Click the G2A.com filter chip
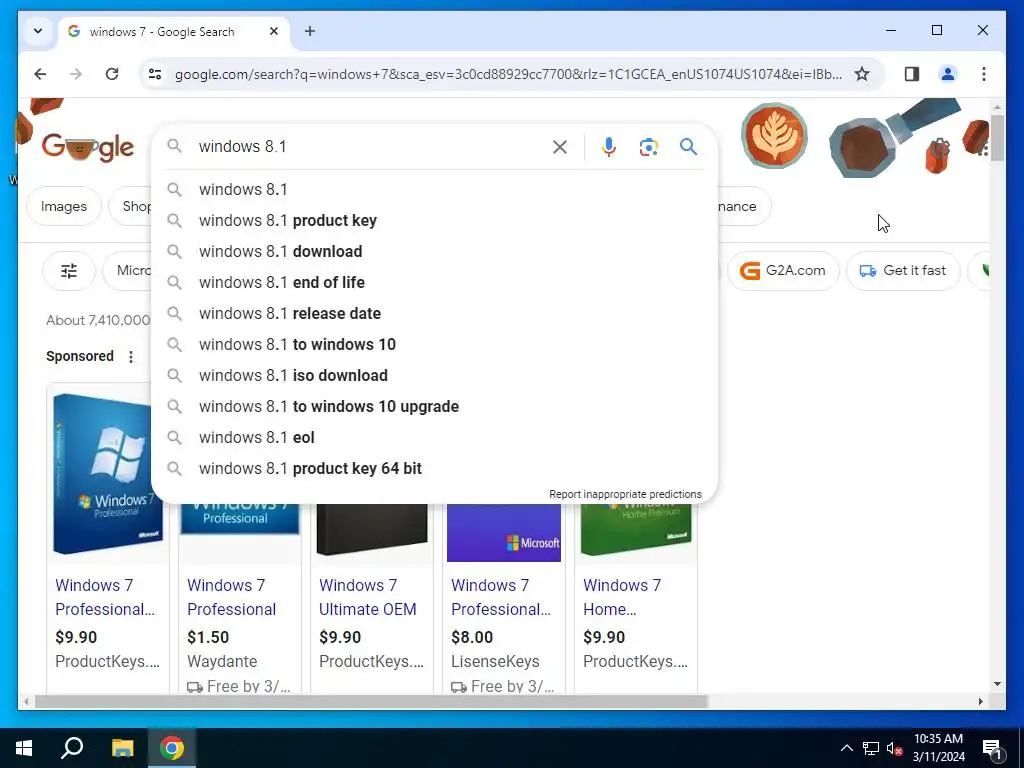Viewport: 1024px width, 768px height. [x=783, y=270]
